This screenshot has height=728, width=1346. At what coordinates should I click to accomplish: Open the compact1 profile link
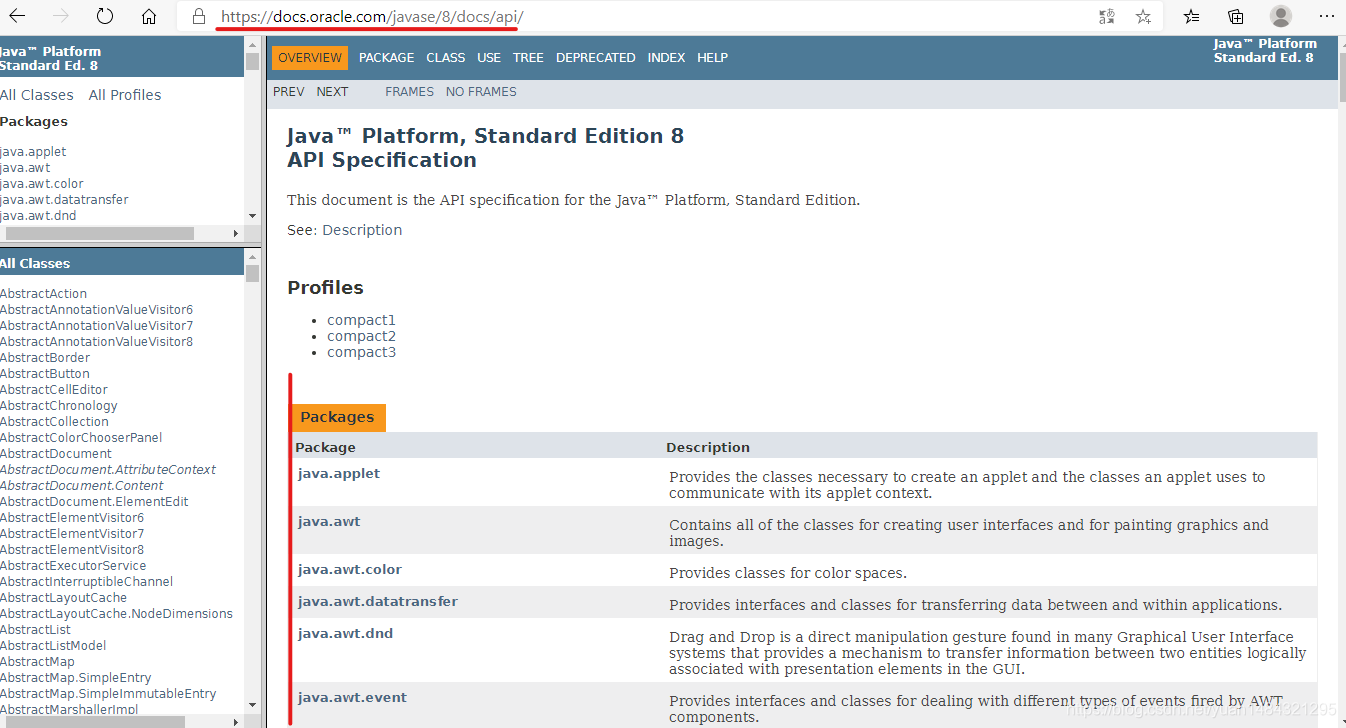361,321
